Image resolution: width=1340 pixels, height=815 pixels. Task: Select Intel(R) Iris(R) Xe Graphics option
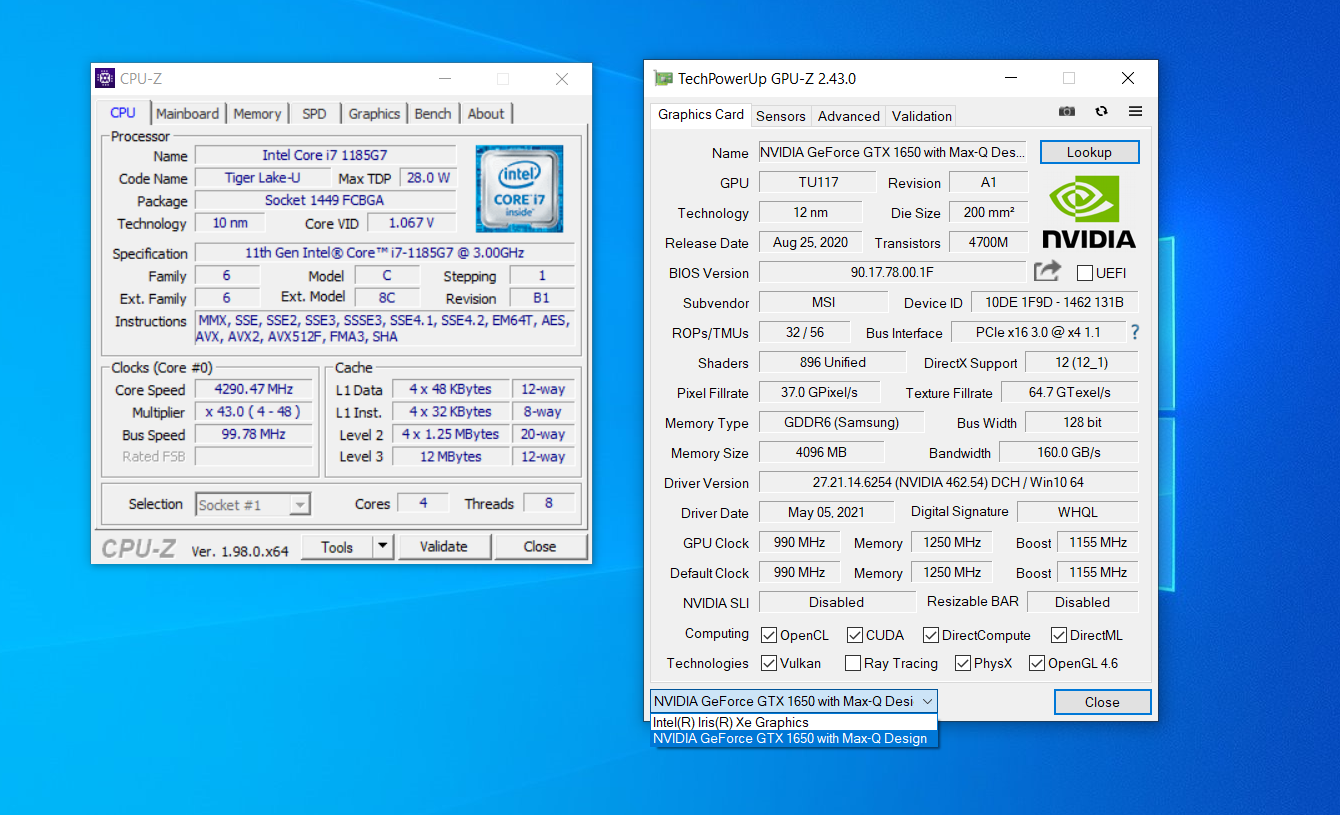794,722
